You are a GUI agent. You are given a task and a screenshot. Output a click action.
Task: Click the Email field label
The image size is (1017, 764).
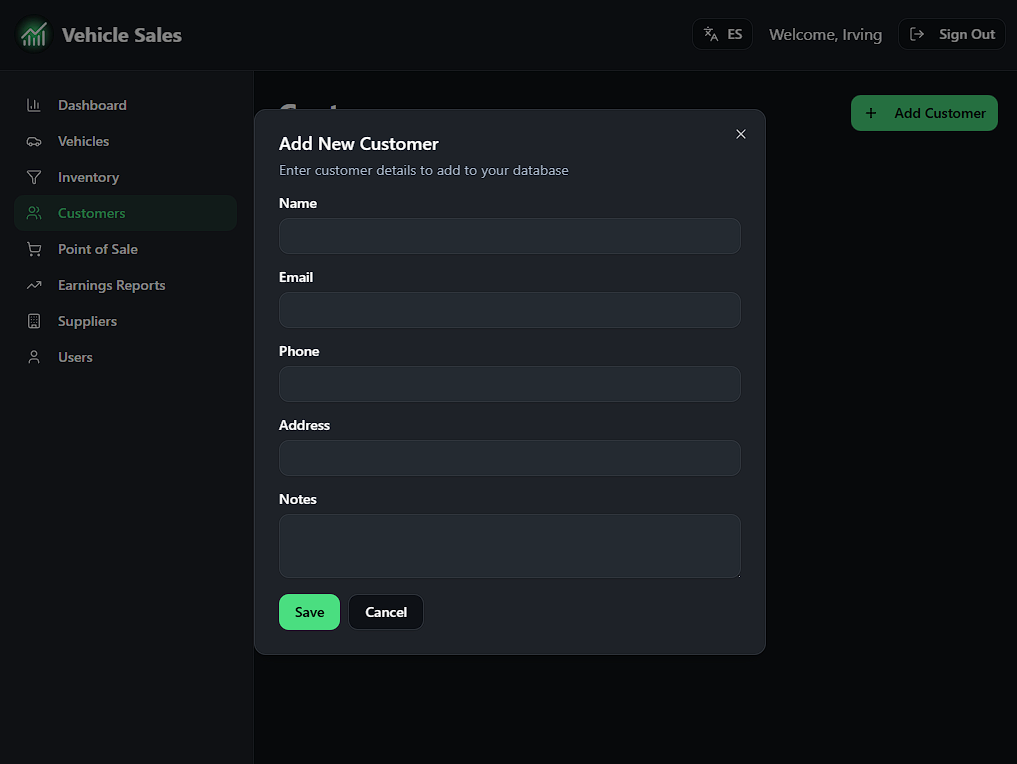[x=296, y=278]
